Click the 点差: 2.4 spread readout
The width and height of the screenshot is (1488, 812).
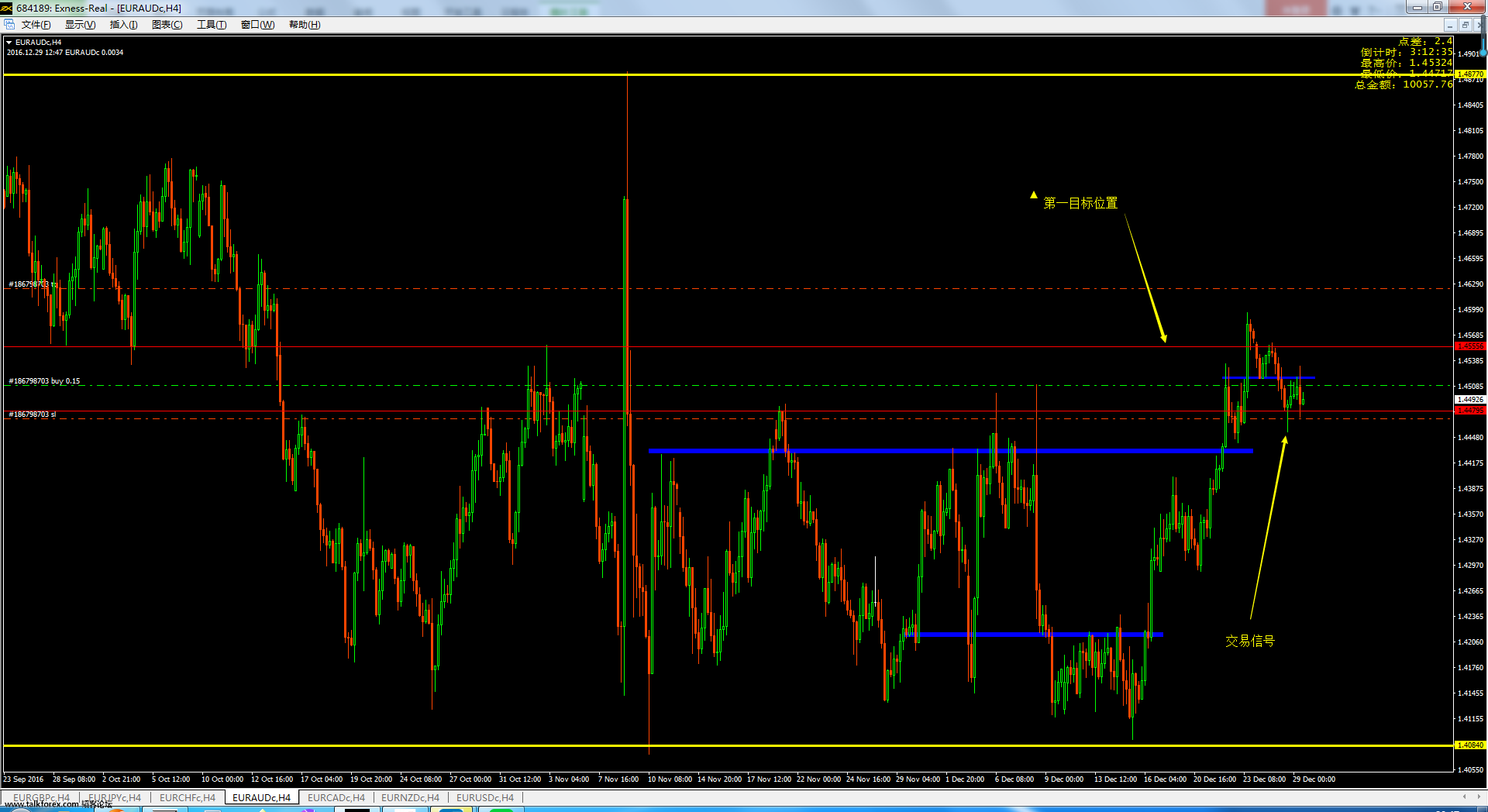point(1425,41)
